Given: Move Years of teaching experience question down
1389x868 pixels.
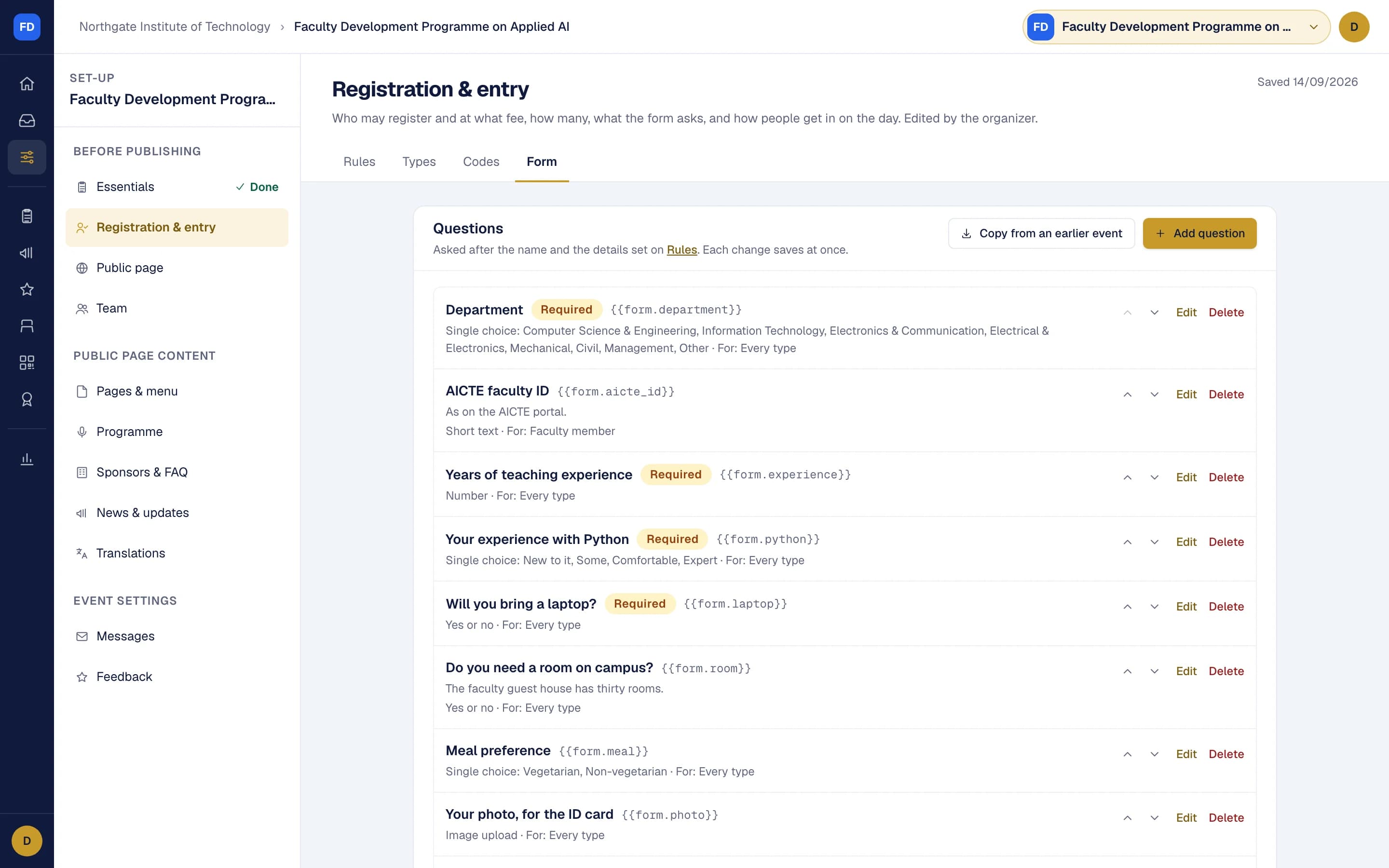Looking at the screenshot, I should tap(1154, 477).
